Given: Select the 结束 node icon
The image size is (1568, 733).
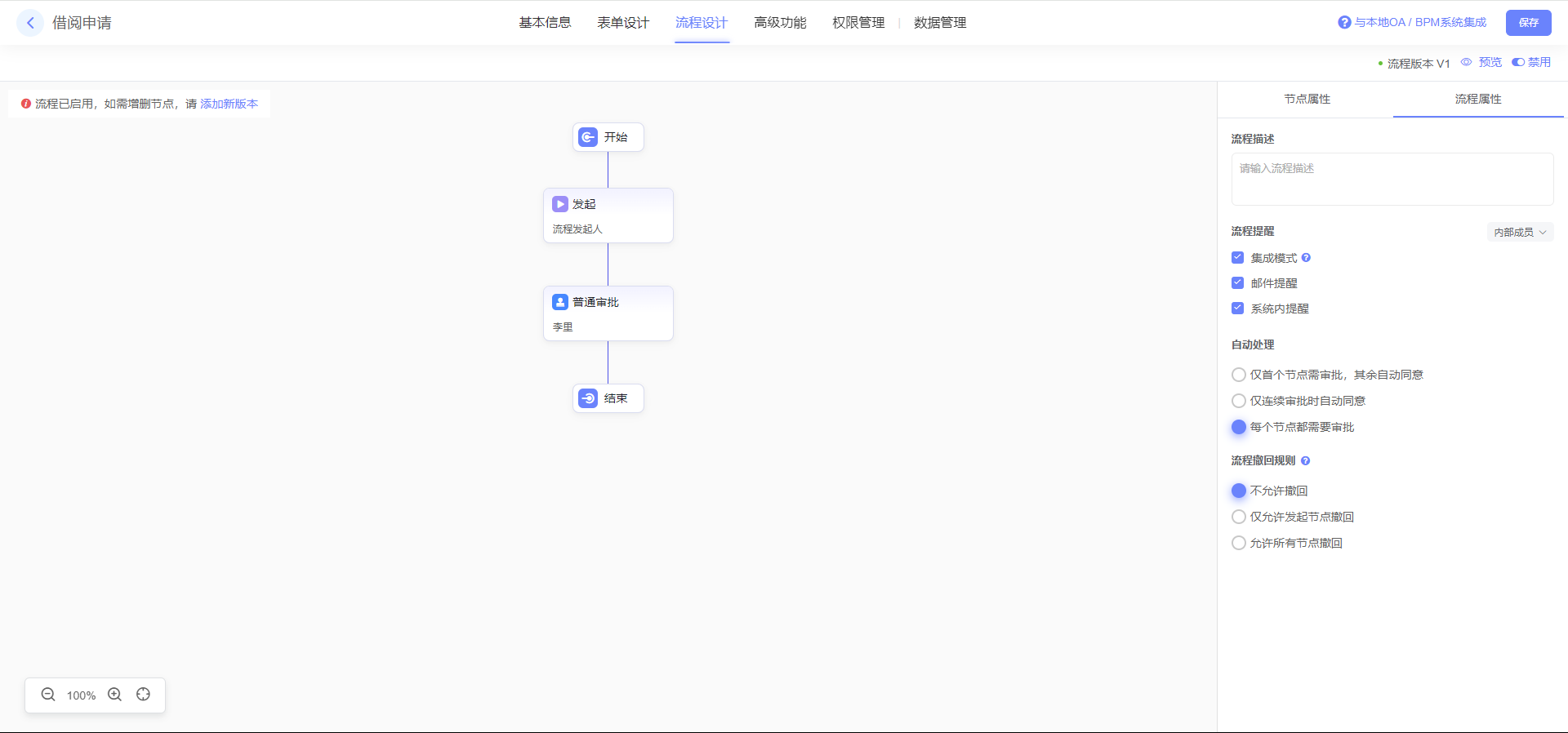Looking at the screenshot, I should [588, 398].
